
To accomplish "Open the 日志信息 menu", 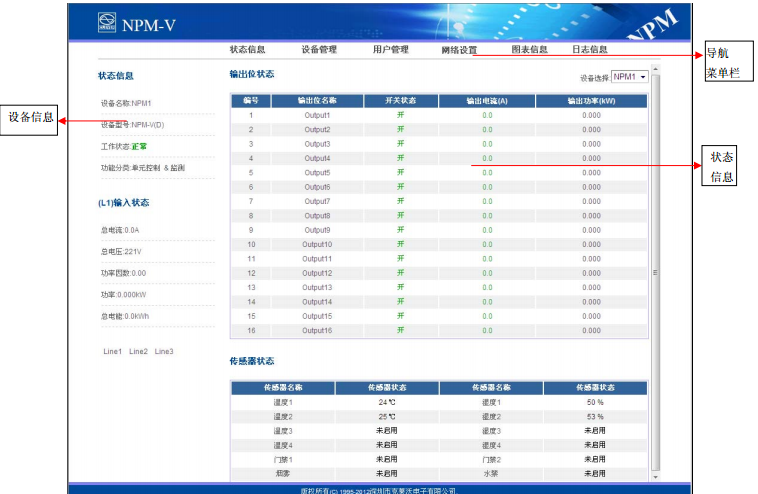I will (590, 49).
